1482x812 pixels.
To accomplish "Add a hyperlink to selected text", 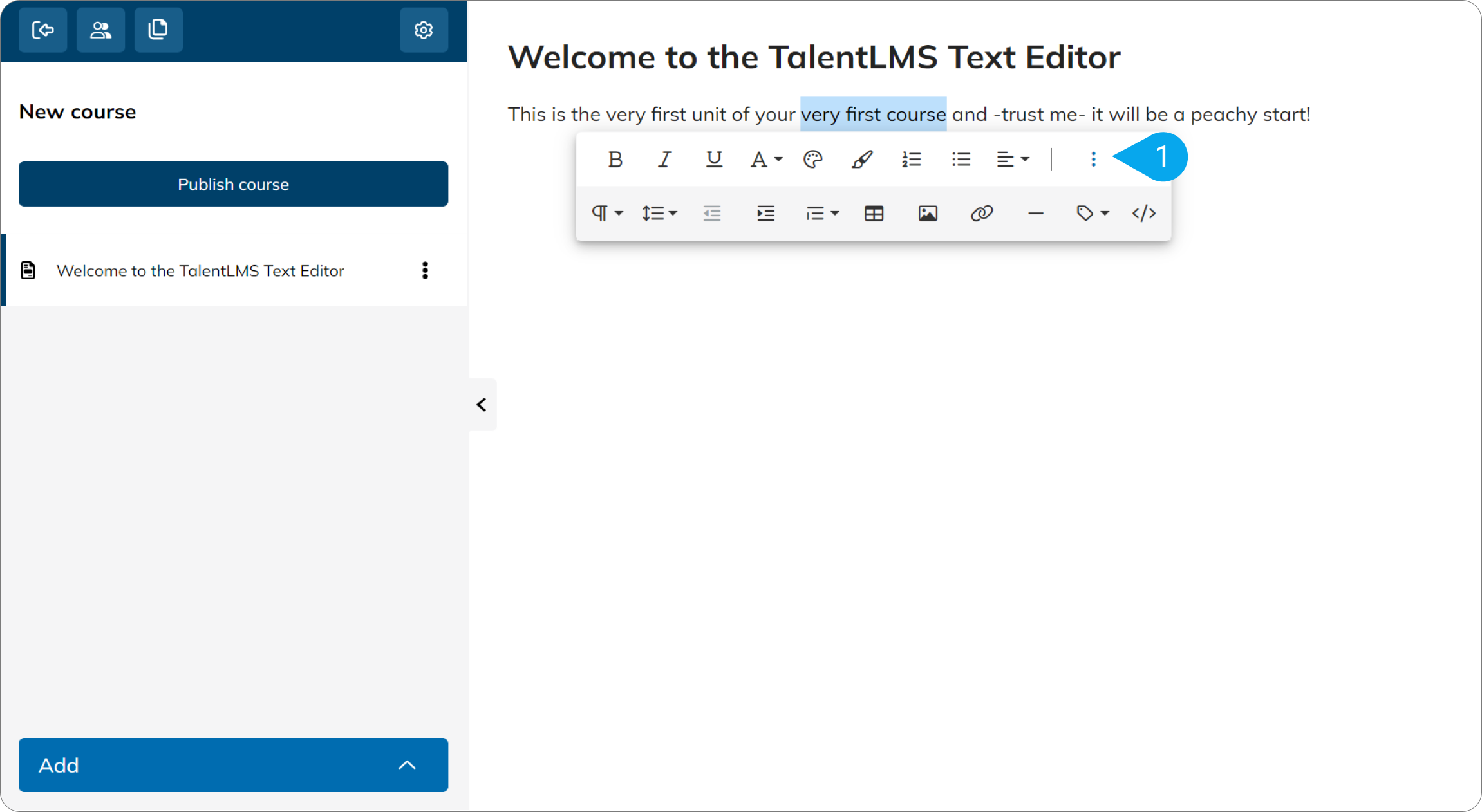I will tap(982, 213).
